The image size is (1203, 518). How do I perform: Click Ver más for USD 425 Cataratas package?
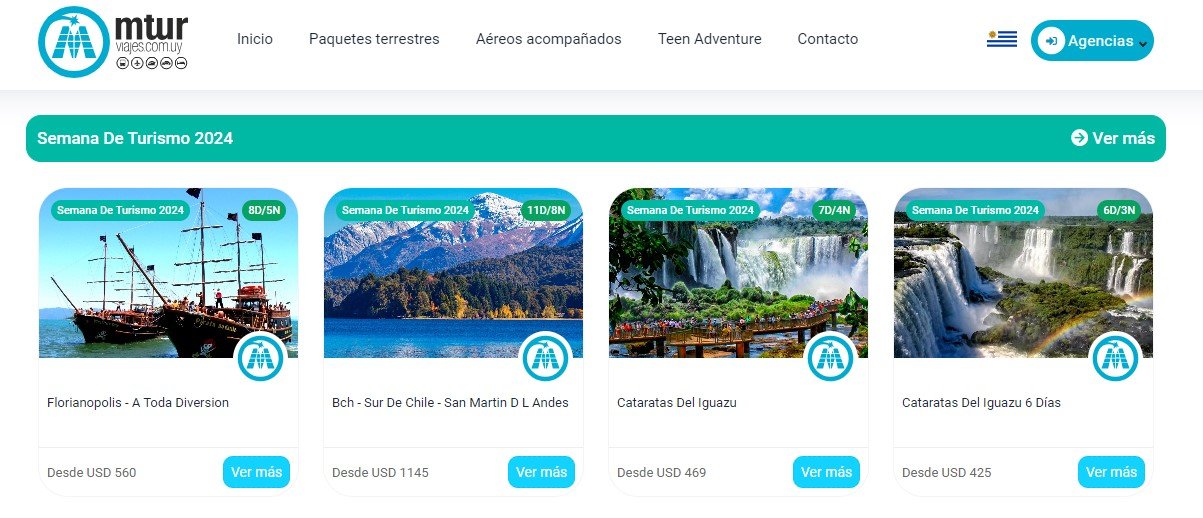tap(1111, 472)
